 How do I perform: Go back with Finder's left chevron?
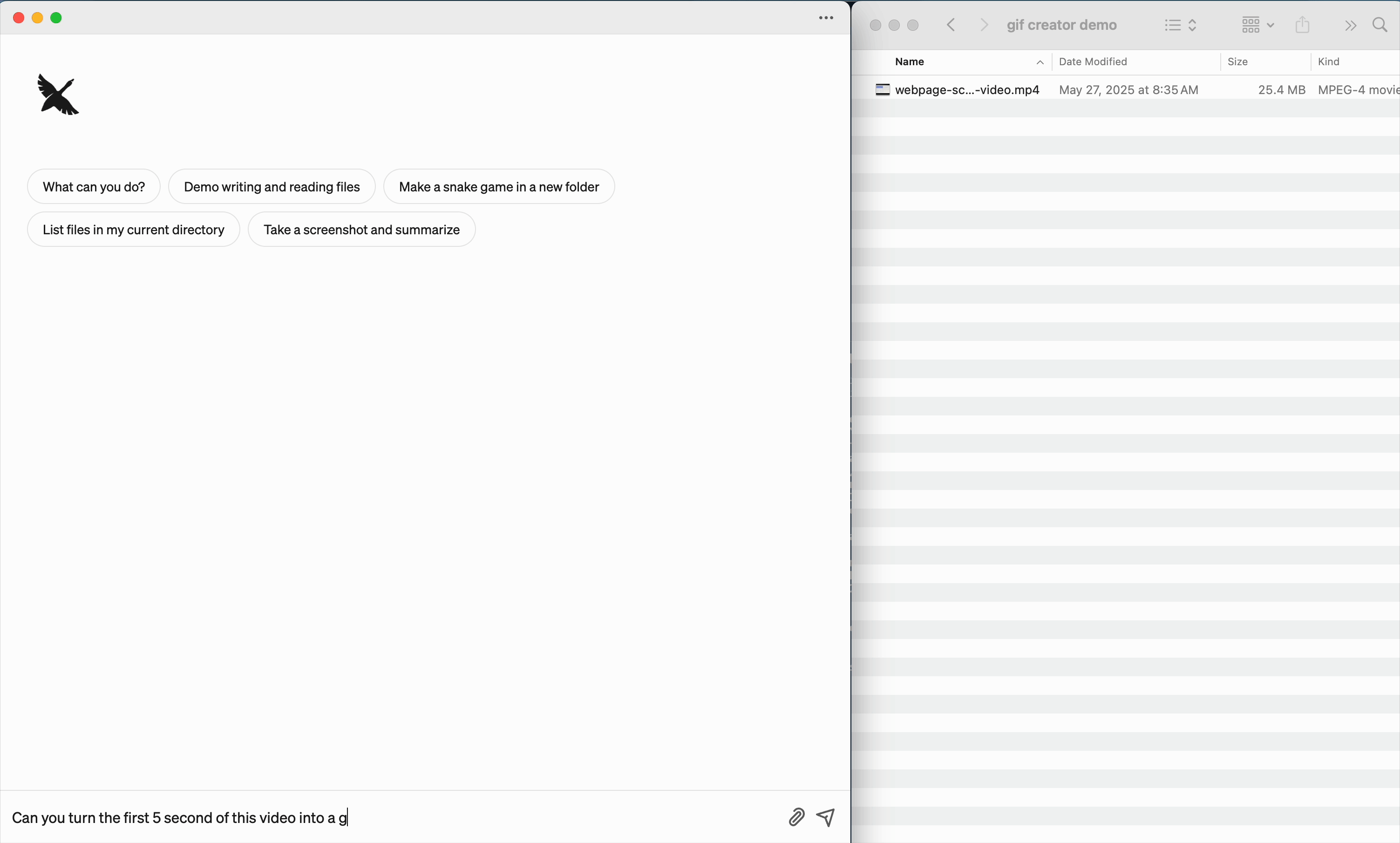coord(951,25)
